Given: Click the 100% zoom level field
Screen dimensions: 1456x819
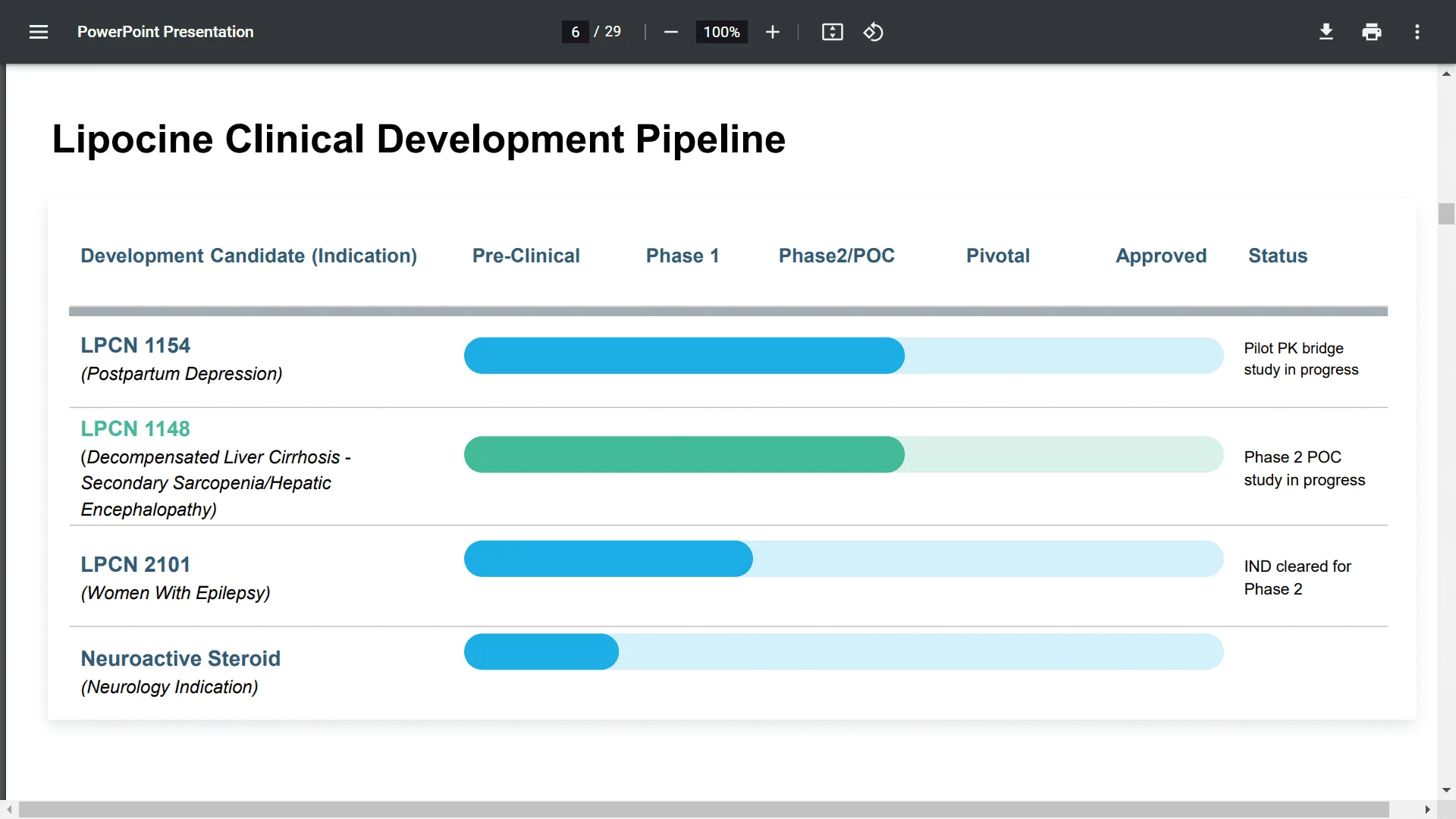Looking at the screenshot, I should (x=721, y=32).
